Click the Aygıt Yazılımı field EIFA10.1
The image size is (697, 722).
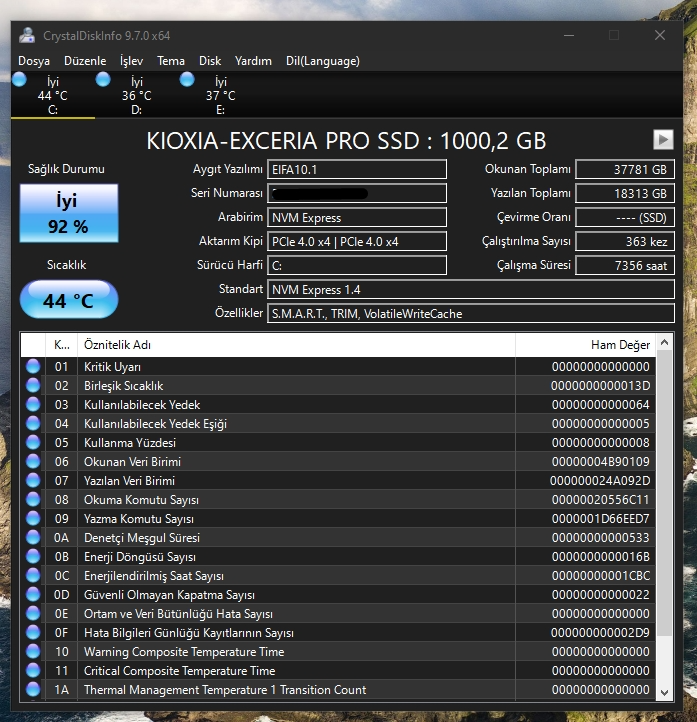(x=357, y=169)
